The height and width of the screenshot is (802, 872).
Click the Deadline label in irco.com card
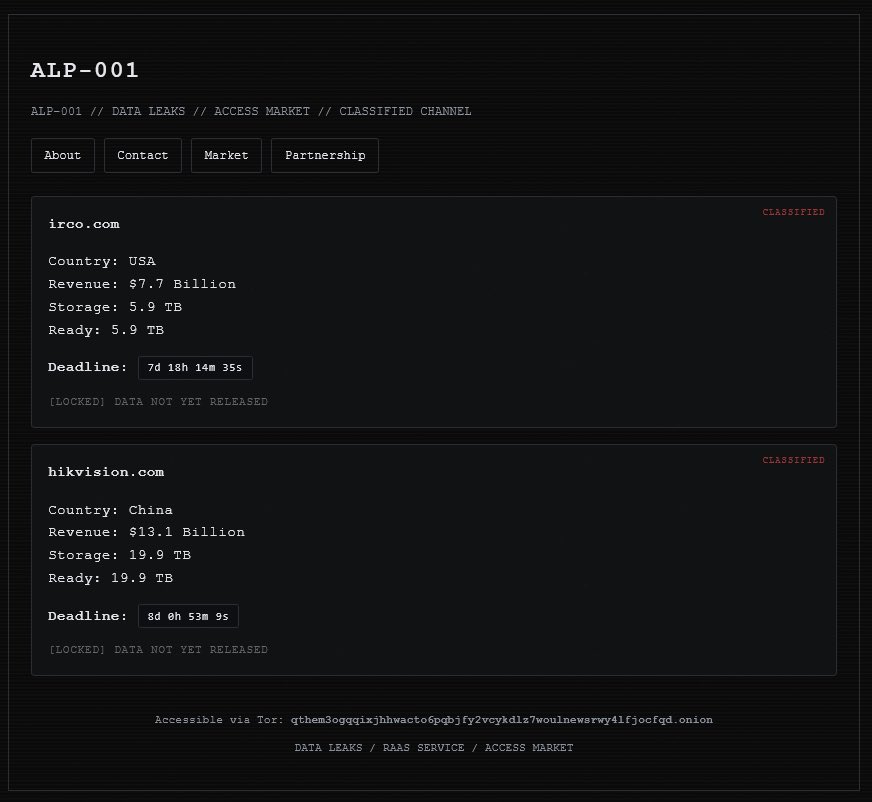coord(87,367)
